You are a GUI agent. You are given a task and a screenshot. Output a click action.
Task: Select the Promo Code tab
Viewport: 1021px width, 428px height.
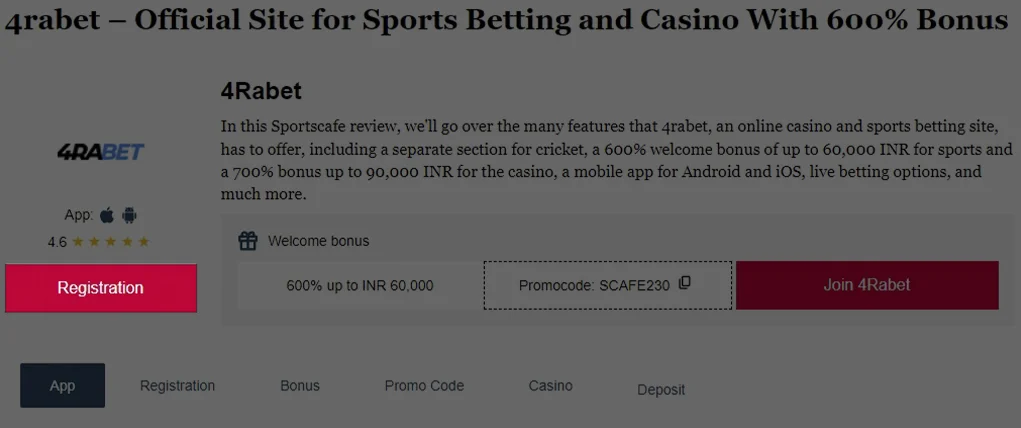(424, 386)
